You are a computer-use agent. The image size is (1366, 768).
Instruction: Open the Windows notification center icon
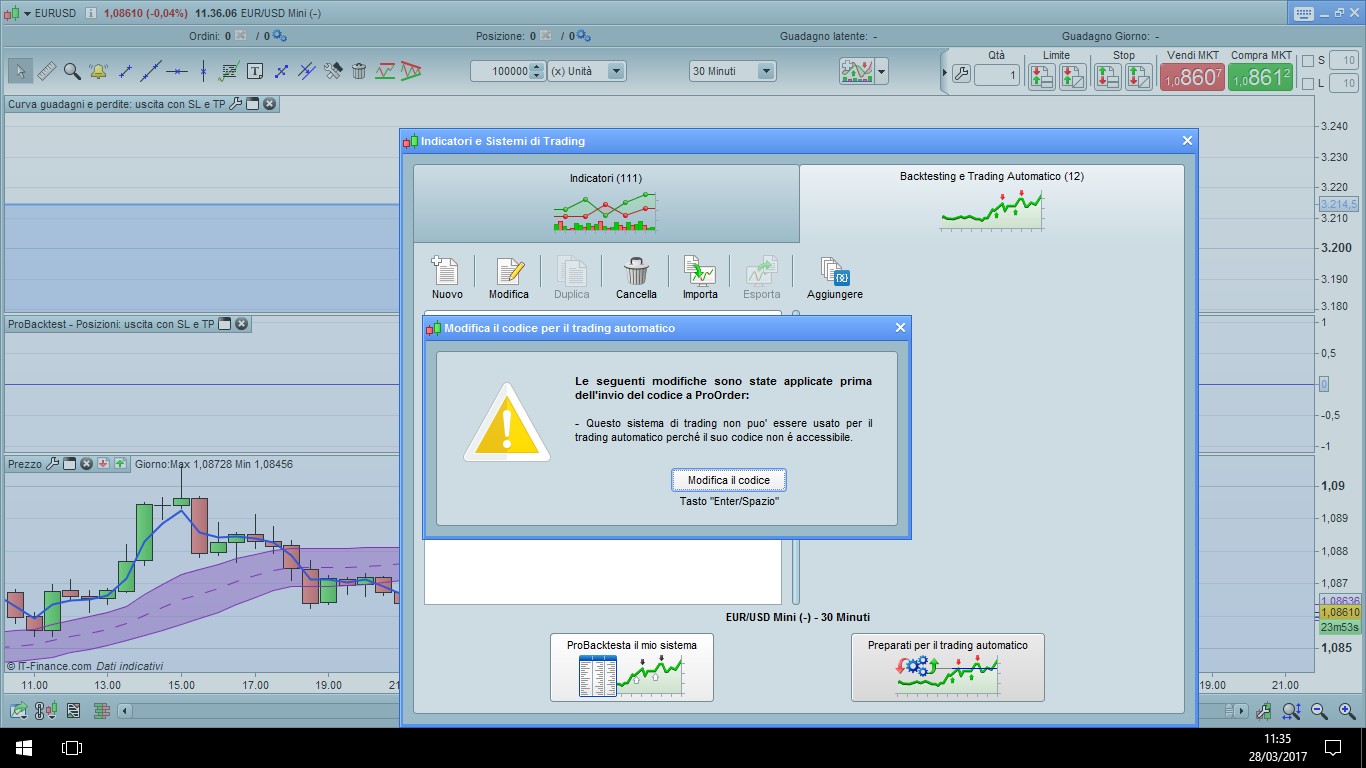[x=1333, y=747]
